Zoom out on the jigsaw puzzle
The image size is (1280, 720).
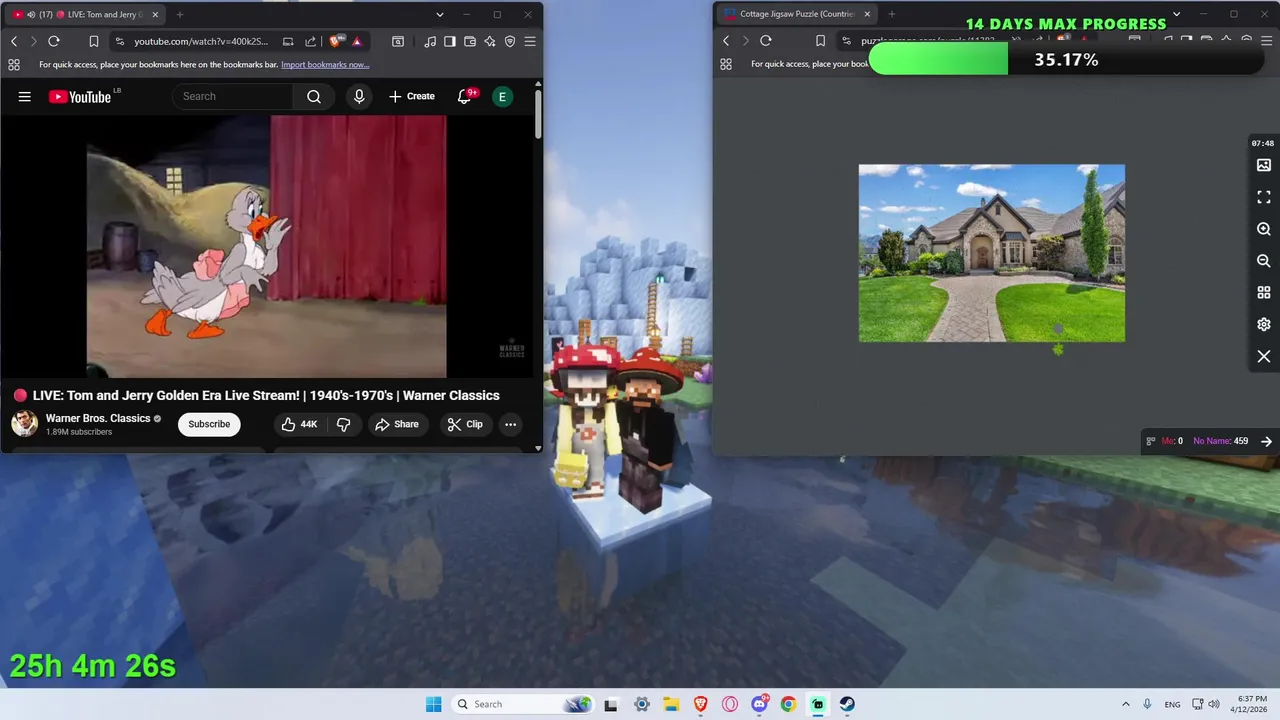(1264, 261)
